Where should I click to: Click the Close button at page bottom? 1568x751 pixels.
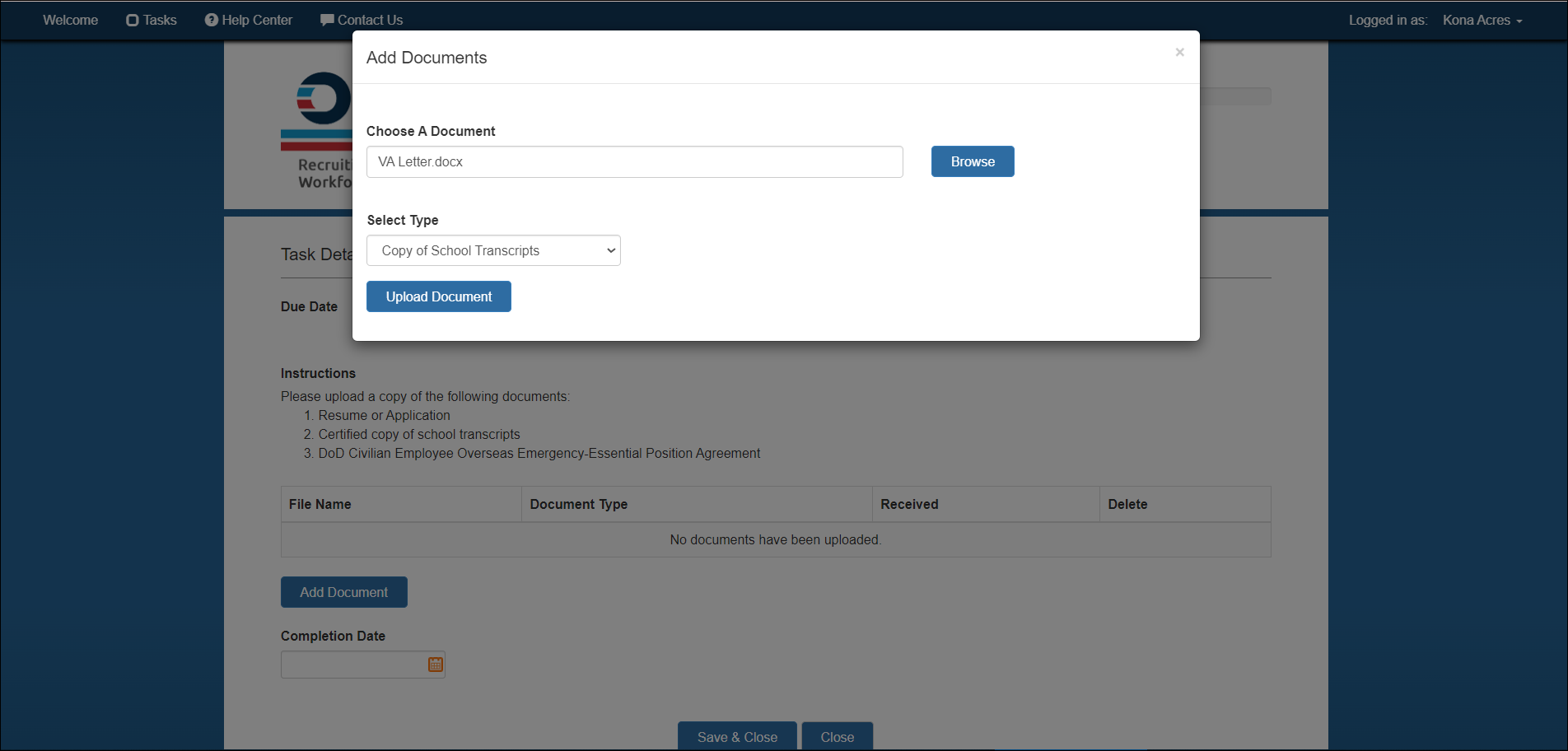point(838,736)
